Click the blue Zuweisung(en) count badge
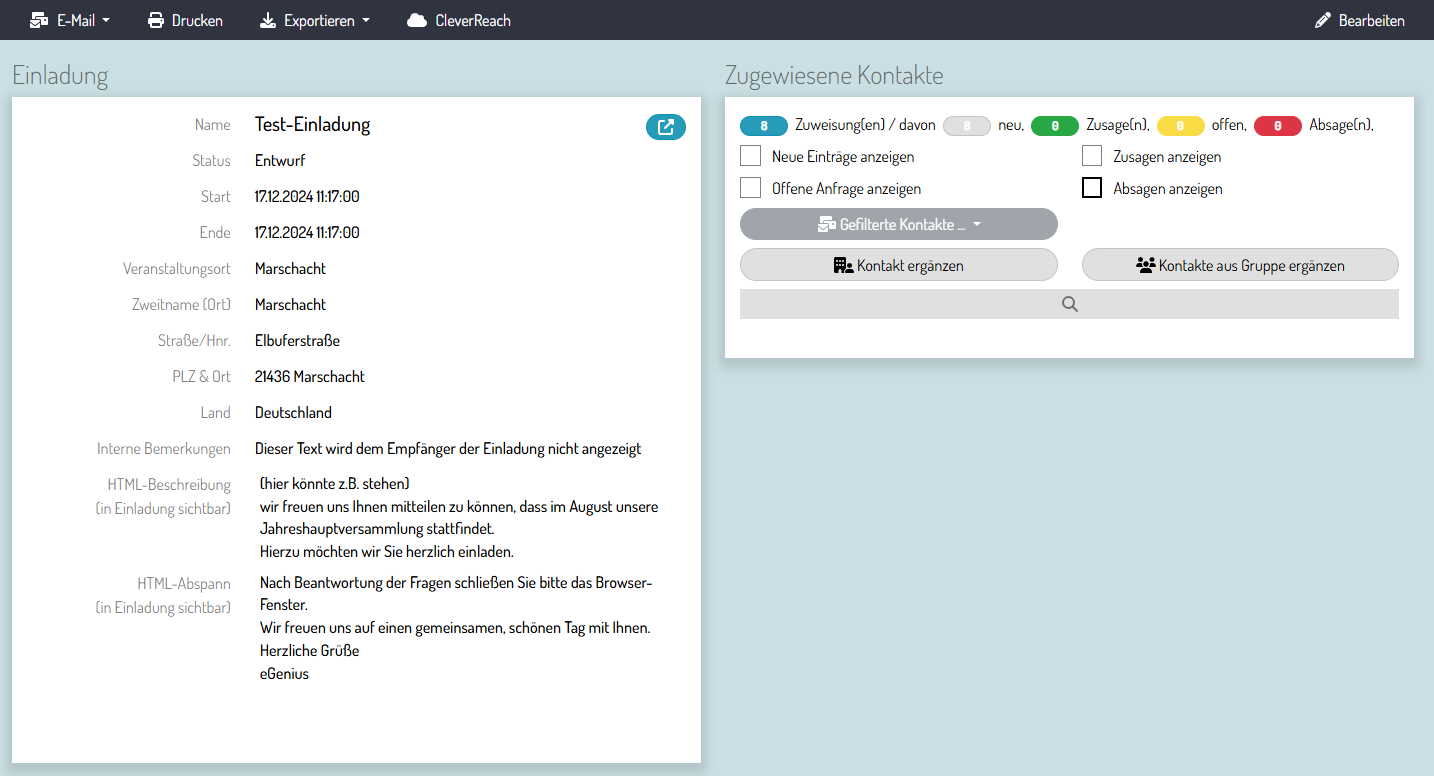The height and width of the screenshot is (776, 1434). coord(764,126)
